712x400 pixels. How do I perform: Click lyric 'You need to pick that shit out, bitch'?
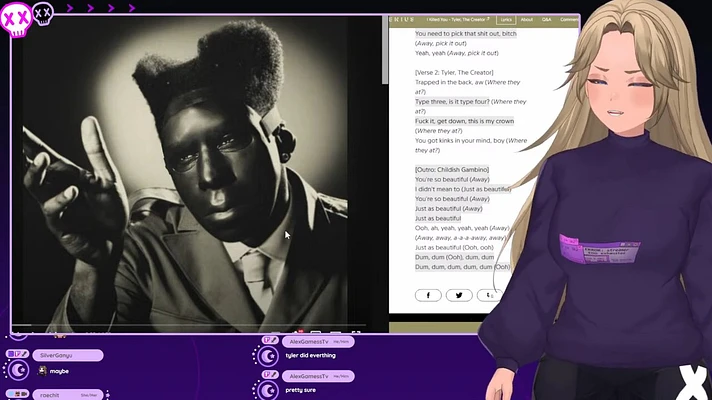click(465, 34)
